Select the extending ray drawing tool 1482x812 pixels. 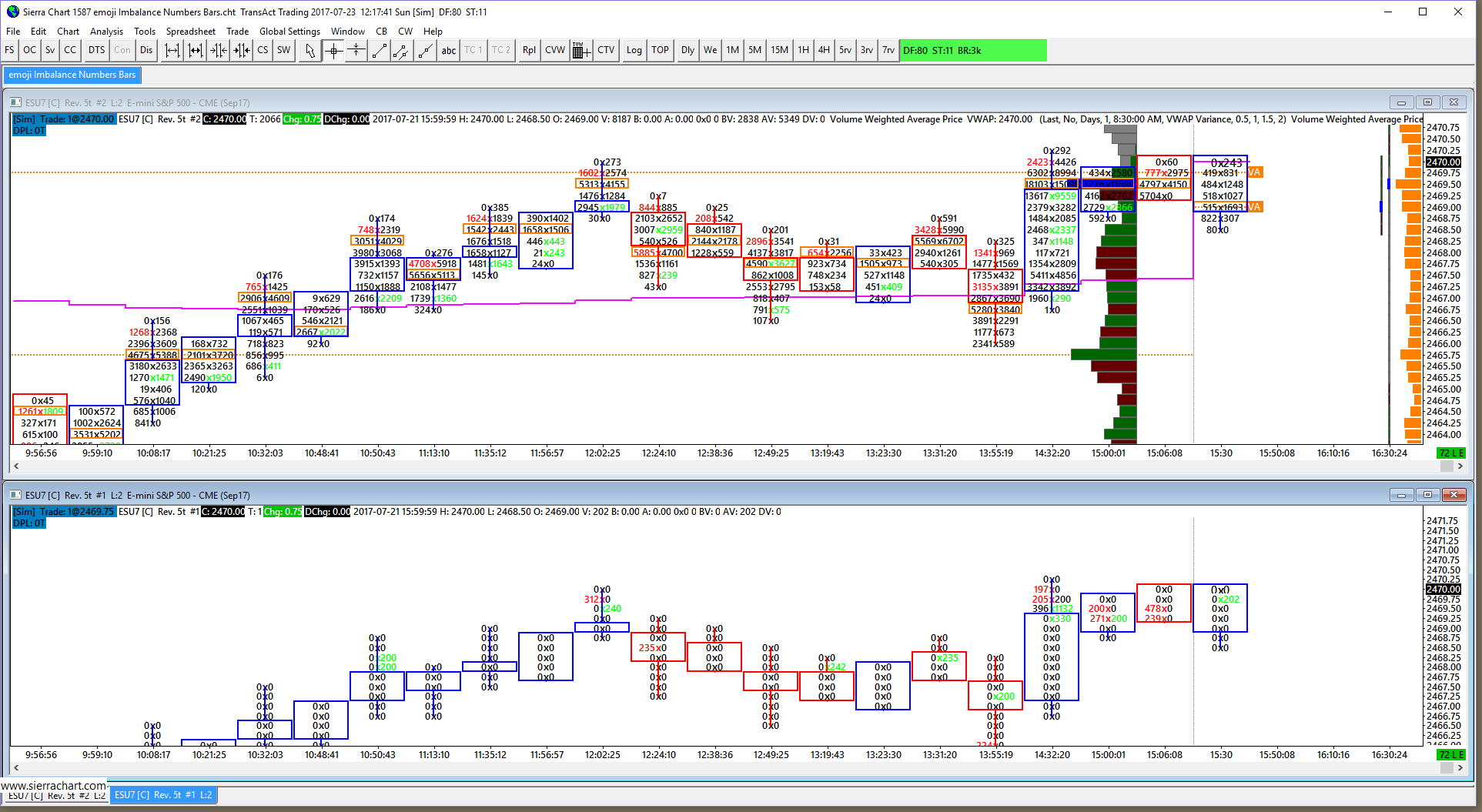tap(425, 50)
